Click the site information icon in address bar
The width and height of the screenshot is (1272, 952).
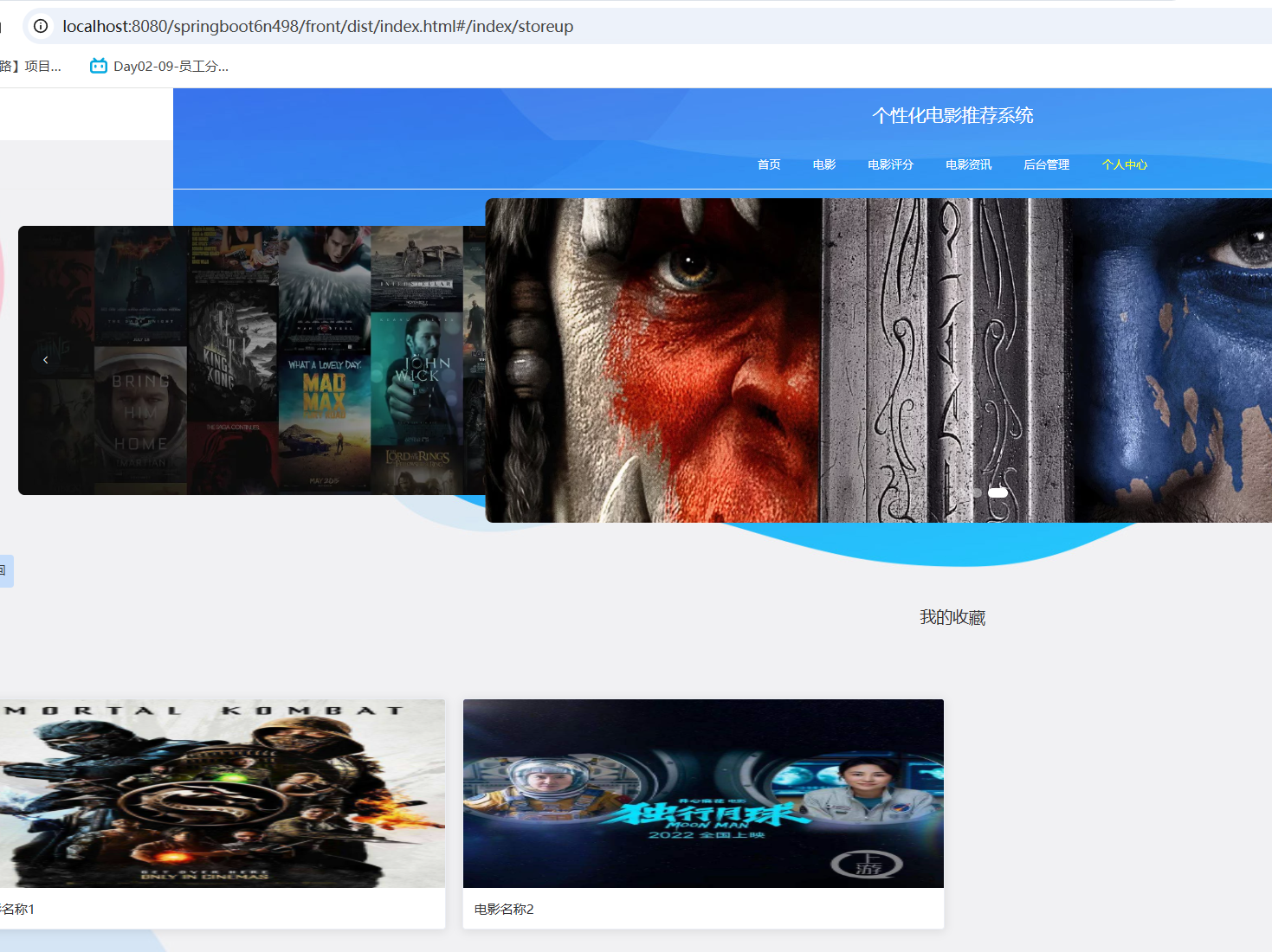[x=41, y=26]
